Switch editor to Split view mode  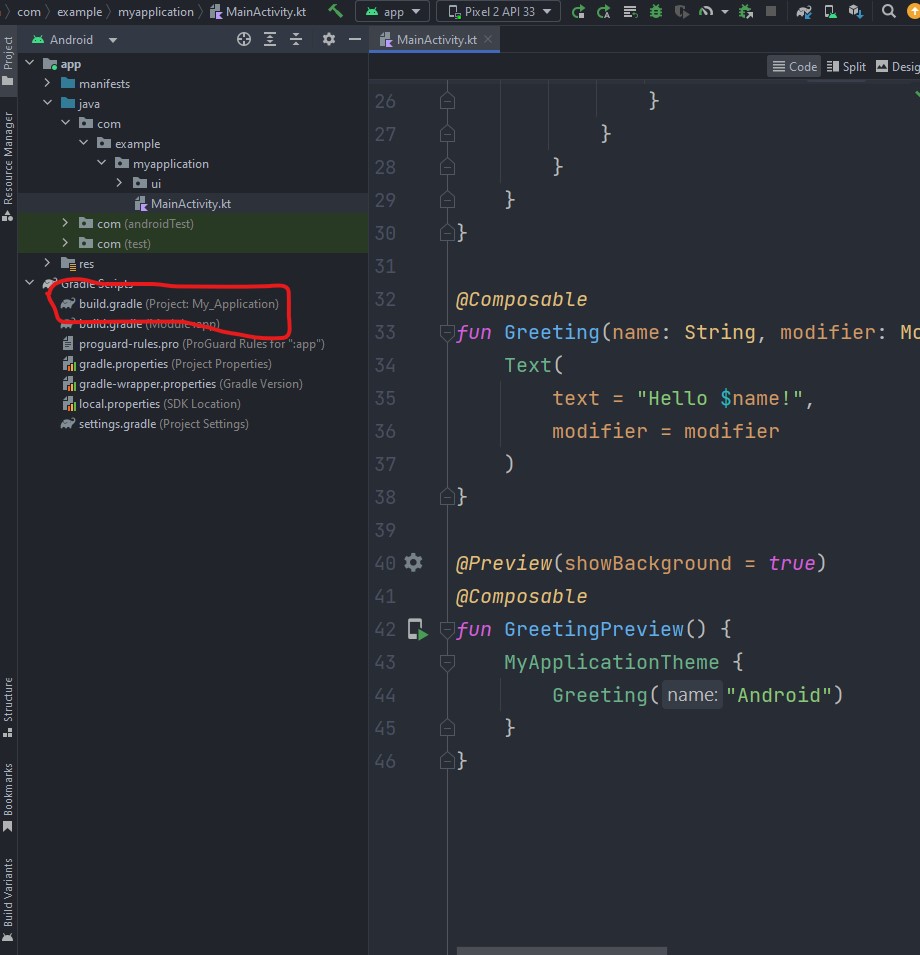[846, 66]
